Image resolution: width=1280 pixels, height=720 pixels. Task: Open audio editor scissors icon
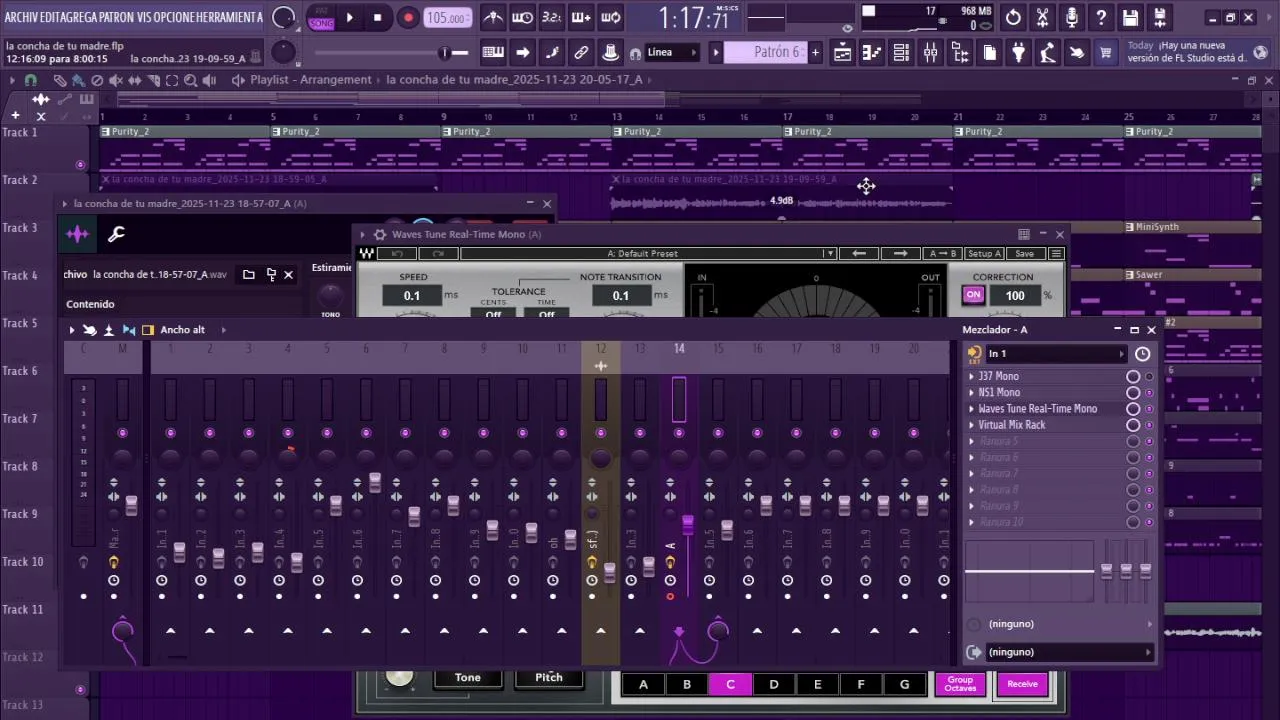coord(1042,18)
